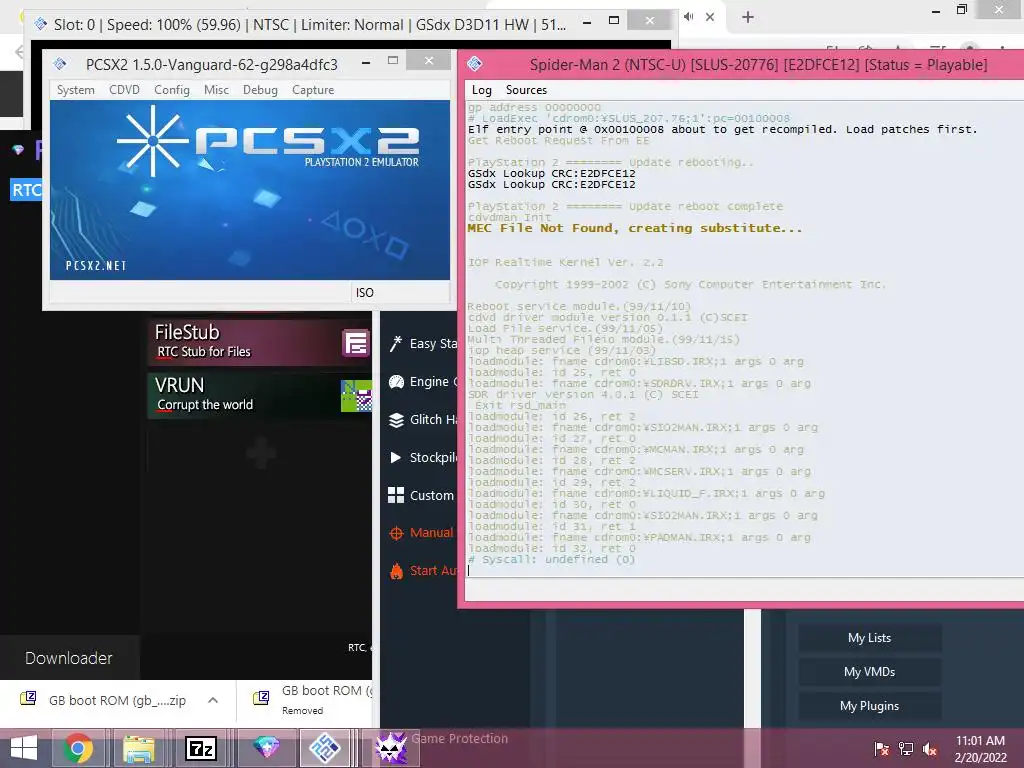Open the CDVD menu in PCSX2
Screen dimensions: 1024x768
tap(124, 89)
